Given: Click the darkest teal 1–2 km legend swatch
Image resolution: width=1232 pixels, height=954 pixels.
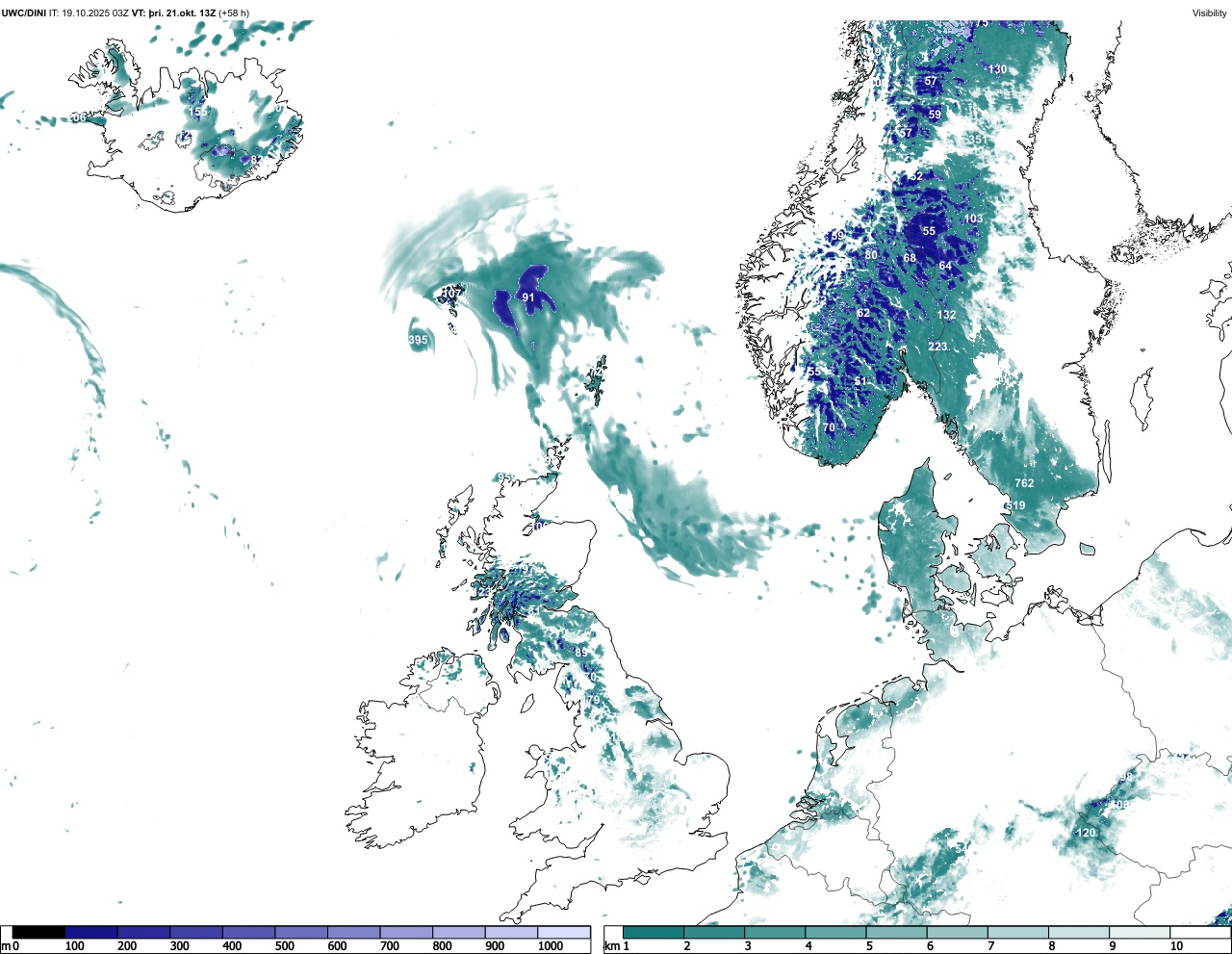Looking at the screenshot, I should 654,933.
